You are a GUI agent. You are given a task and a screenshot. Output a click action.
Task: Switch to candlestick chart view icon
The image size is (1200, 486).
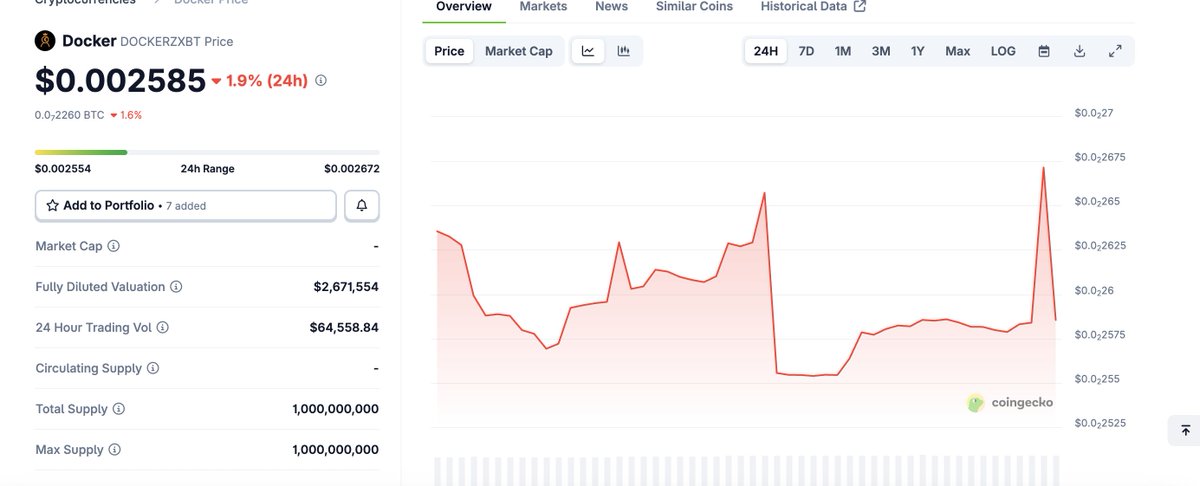point(624,51)
